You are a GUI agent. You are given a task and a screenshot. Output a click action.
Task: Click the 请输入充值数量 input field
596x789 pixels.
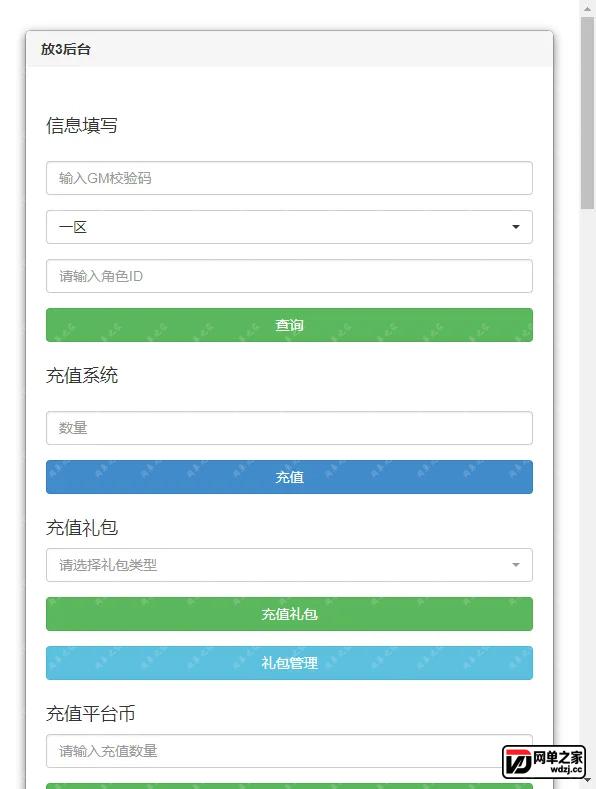point(289,751)
